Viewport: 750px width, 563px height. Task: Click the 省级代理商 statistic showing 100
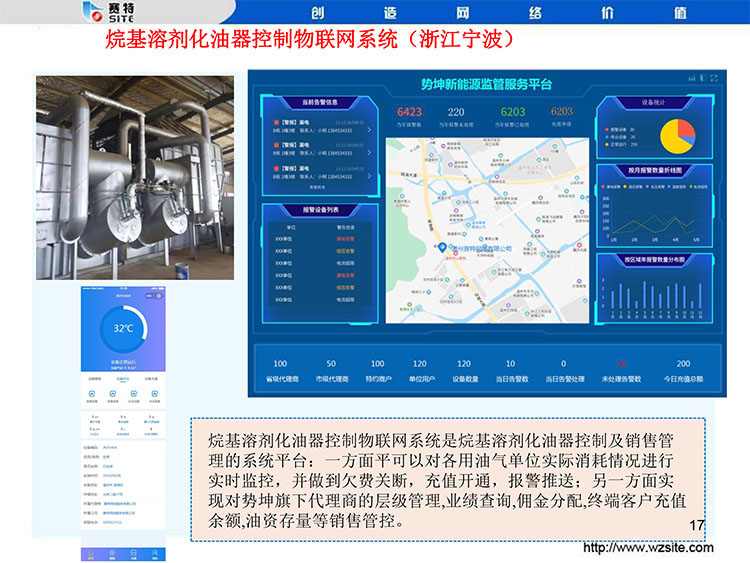pos(280,370)
